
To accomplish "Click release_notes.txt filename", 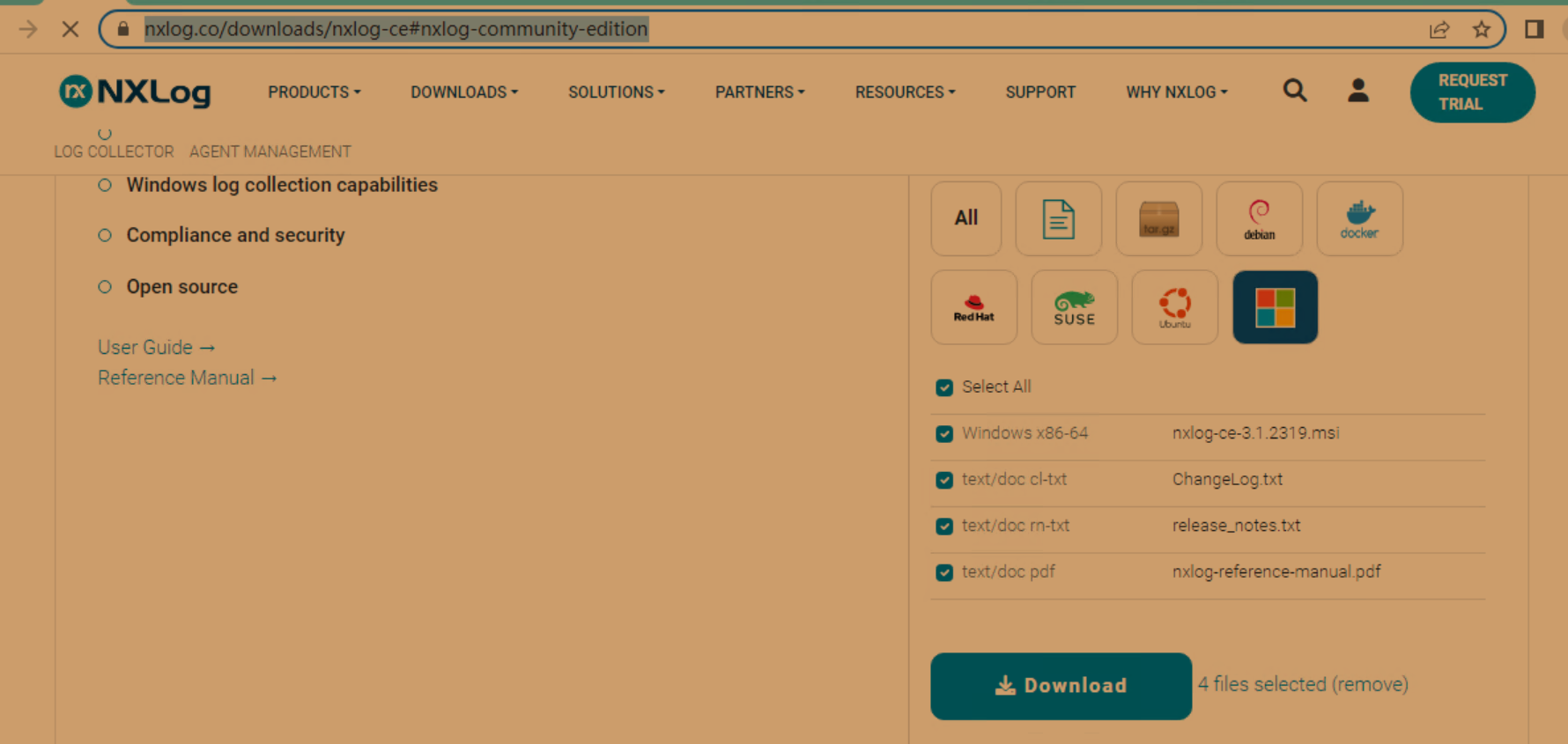I will [x=1236, y=526].
